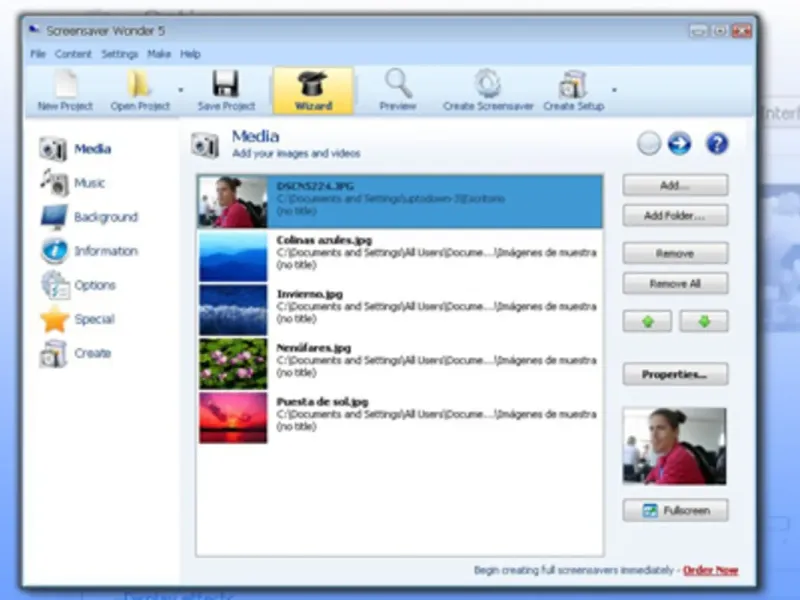Select the Puesta de sol.jpg item

click(x=399, y=417)
